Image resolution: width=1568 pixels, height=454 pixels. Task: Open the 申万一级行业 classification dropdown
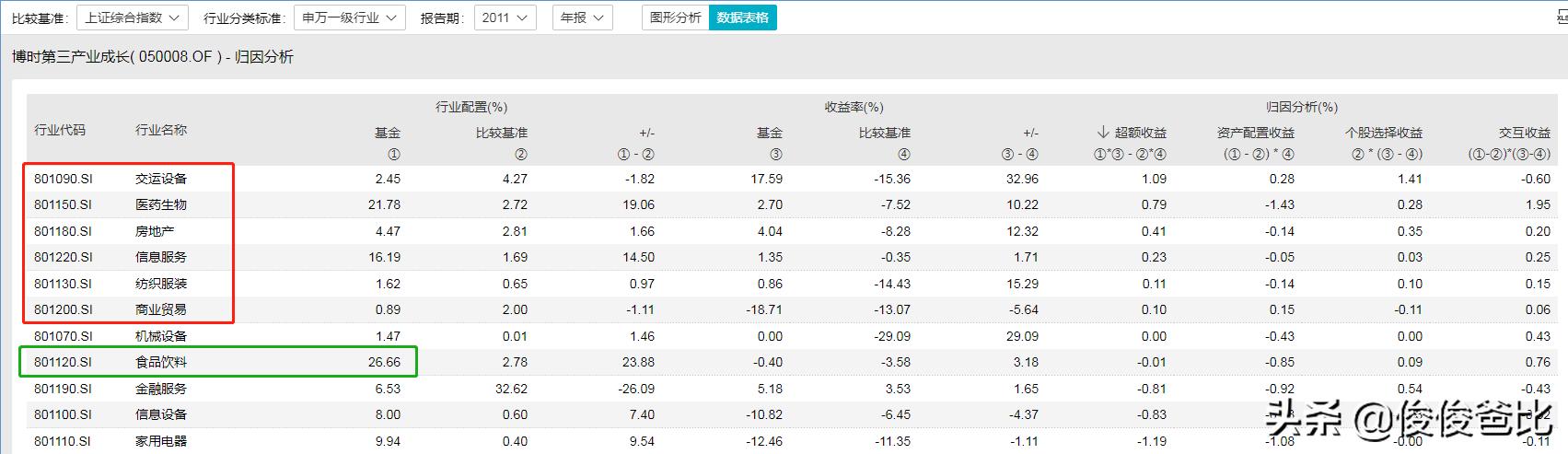350,17
